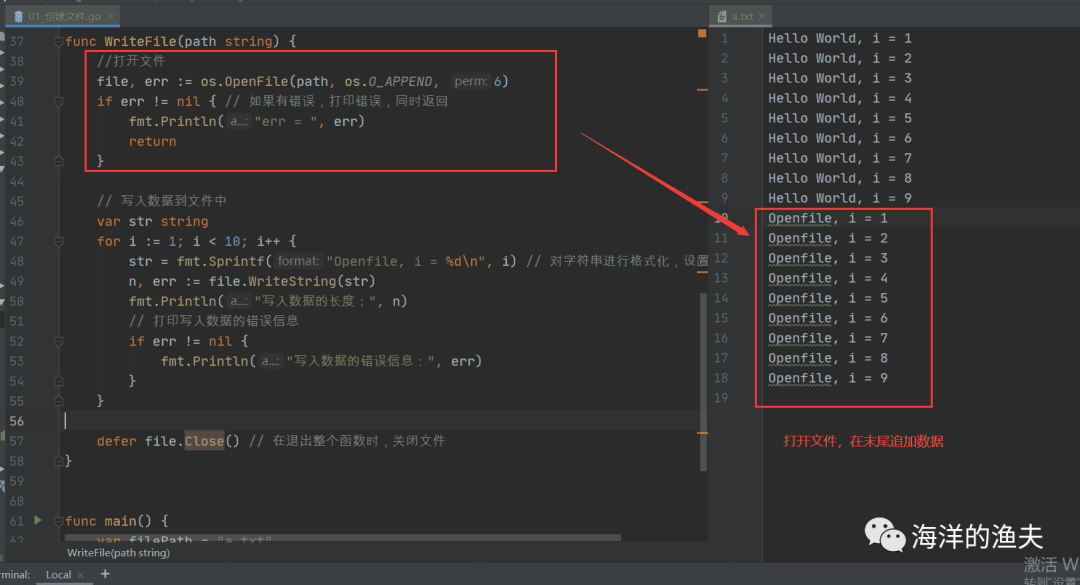Collapse the if err != nil block at line 40
Screen dimensions: 1080x585
tap(59, 101)
